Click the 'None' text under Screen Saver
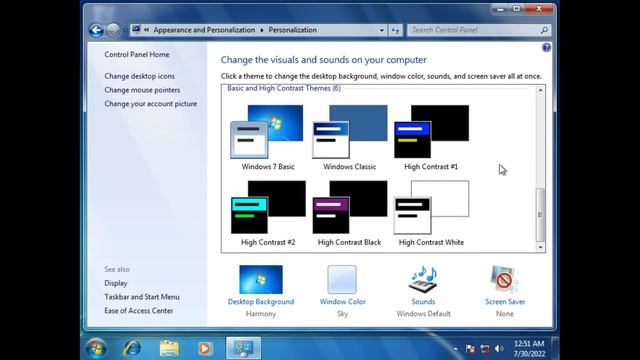Screen dimensions: 640x360 [x=505, y=313]
